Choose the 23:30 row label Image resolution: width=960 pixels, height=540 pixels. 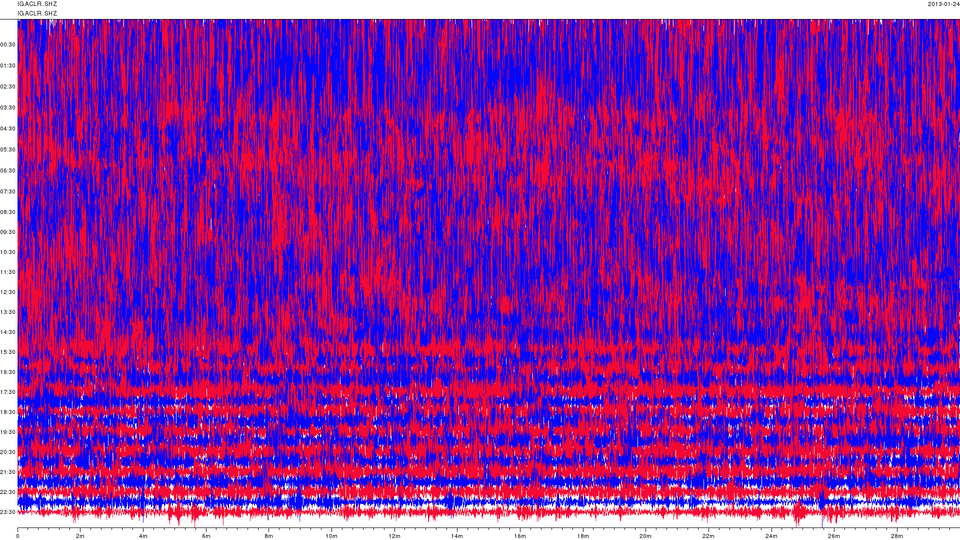(7, 512)
